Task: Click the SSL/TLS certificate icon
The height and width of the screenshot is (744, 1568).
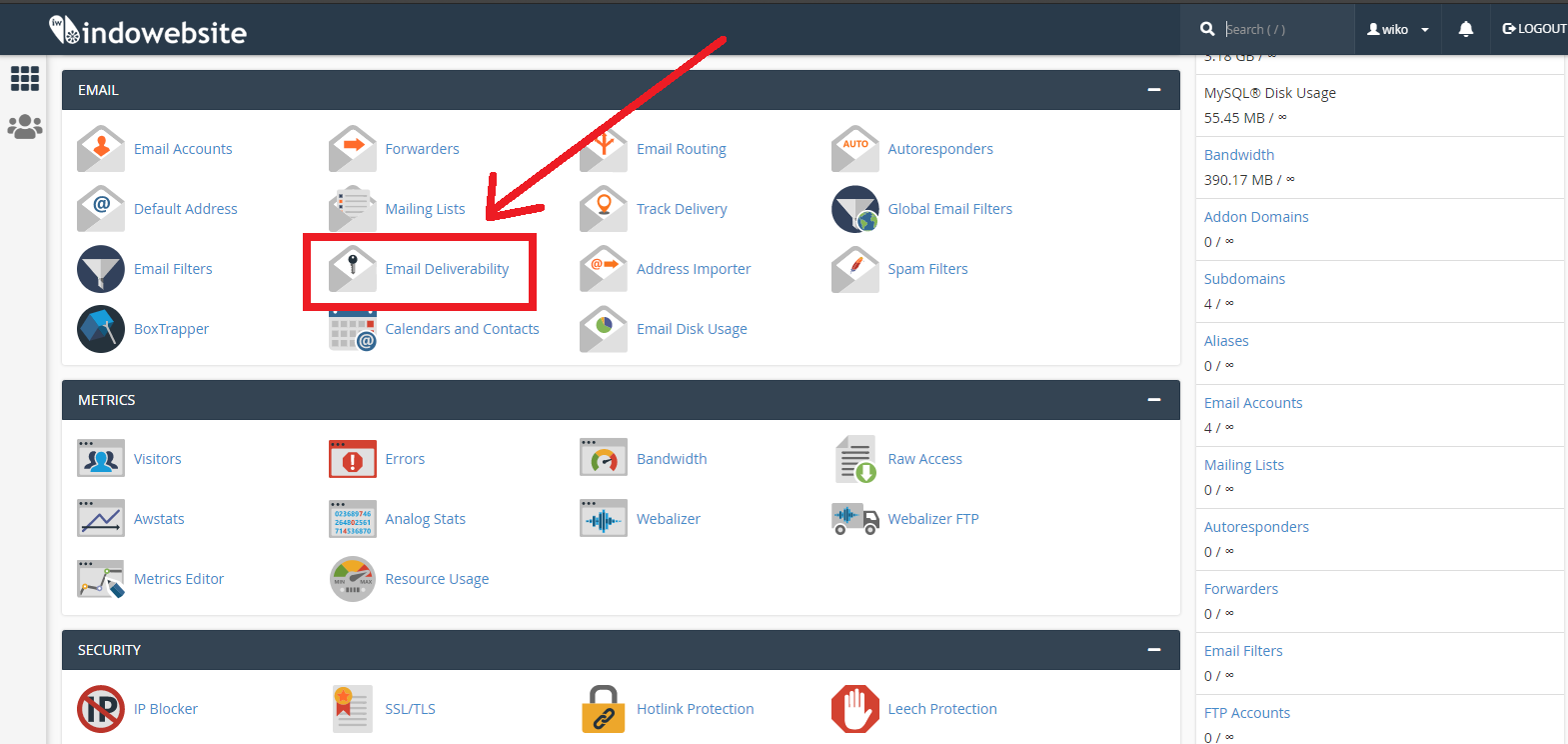Action: pos(353,709)
